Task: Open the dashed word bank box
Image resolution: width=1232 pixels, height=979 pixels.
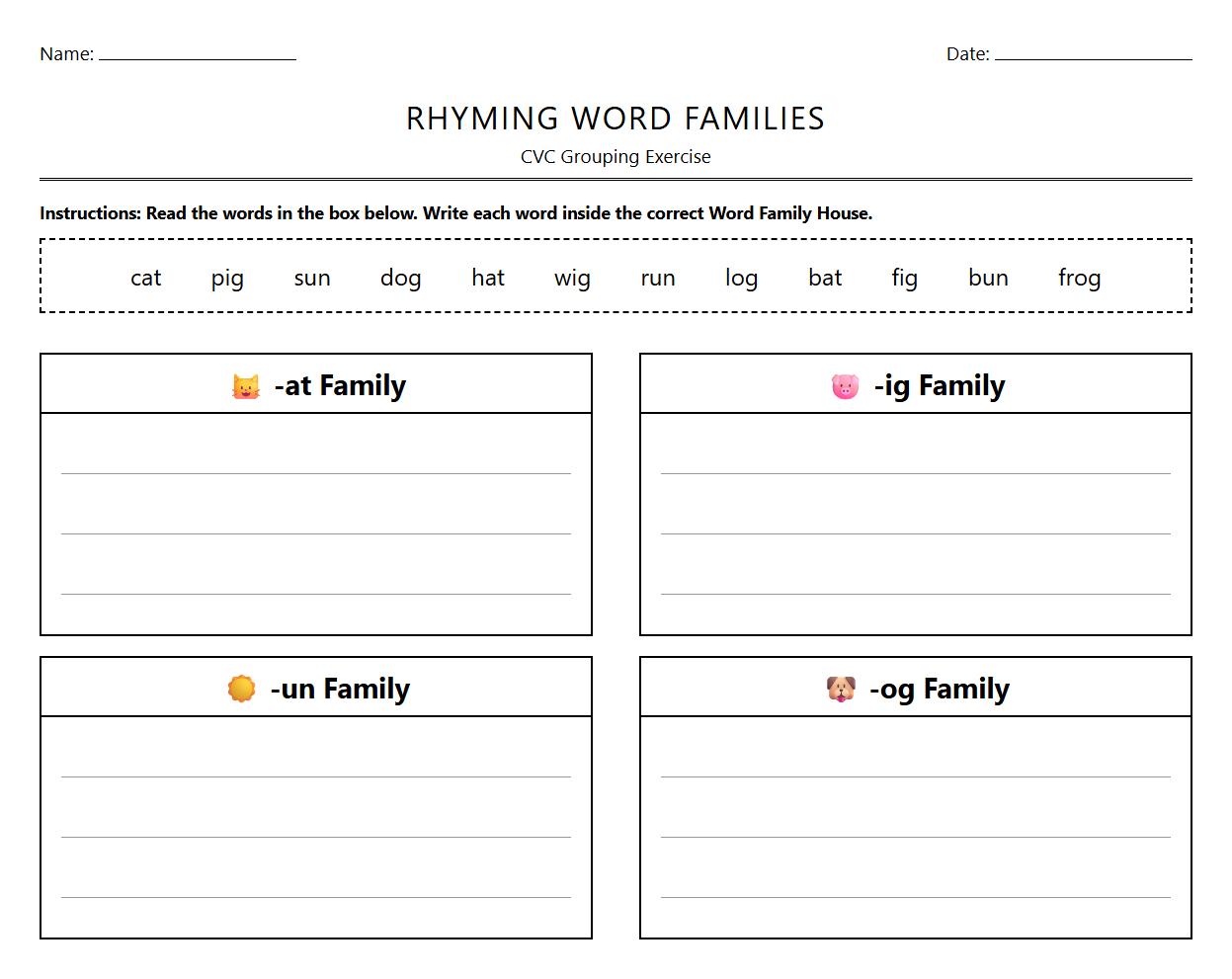Action: (x=615, y=276)
